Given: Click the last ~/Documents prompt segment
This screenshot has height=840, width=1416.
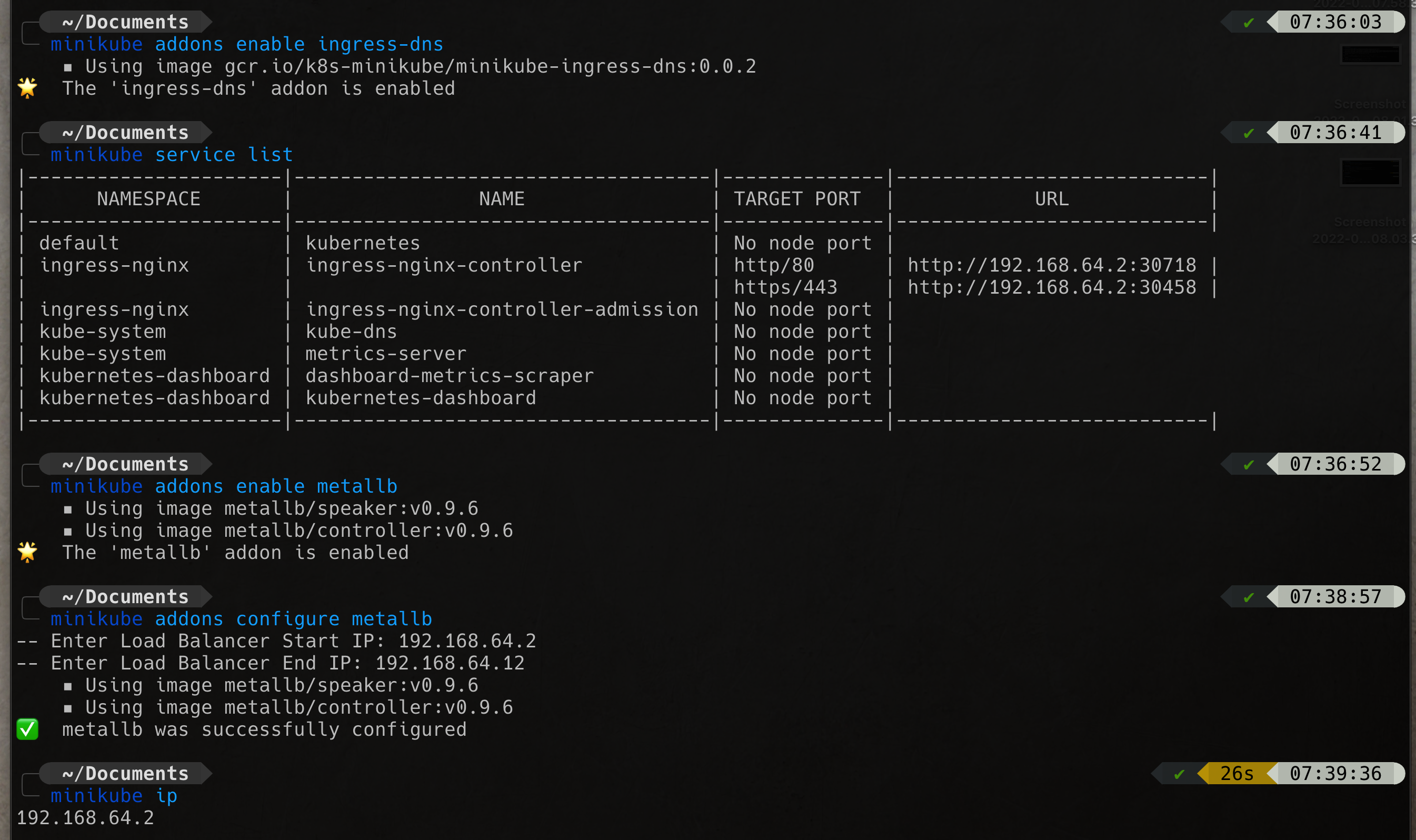Looking at the screenshot, I should [126, 774].
